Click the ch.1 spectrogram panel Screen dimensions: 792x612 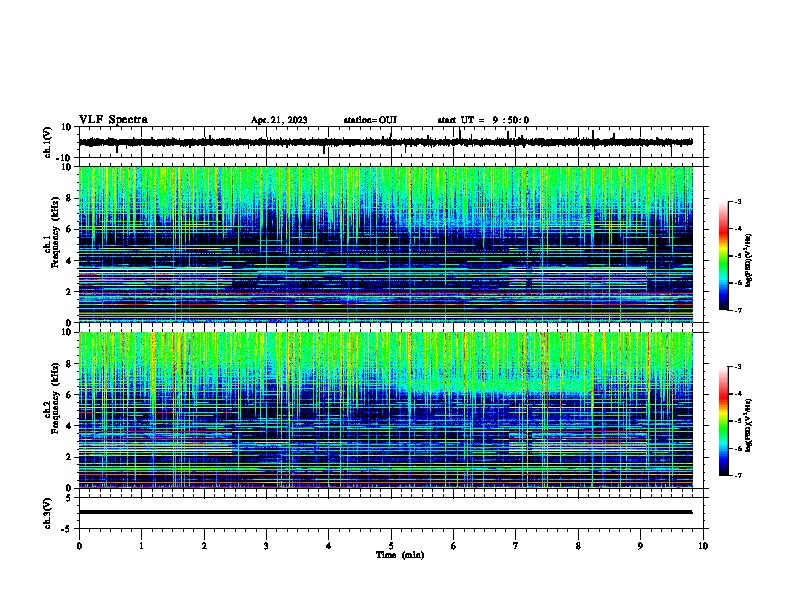pos(385,244)
